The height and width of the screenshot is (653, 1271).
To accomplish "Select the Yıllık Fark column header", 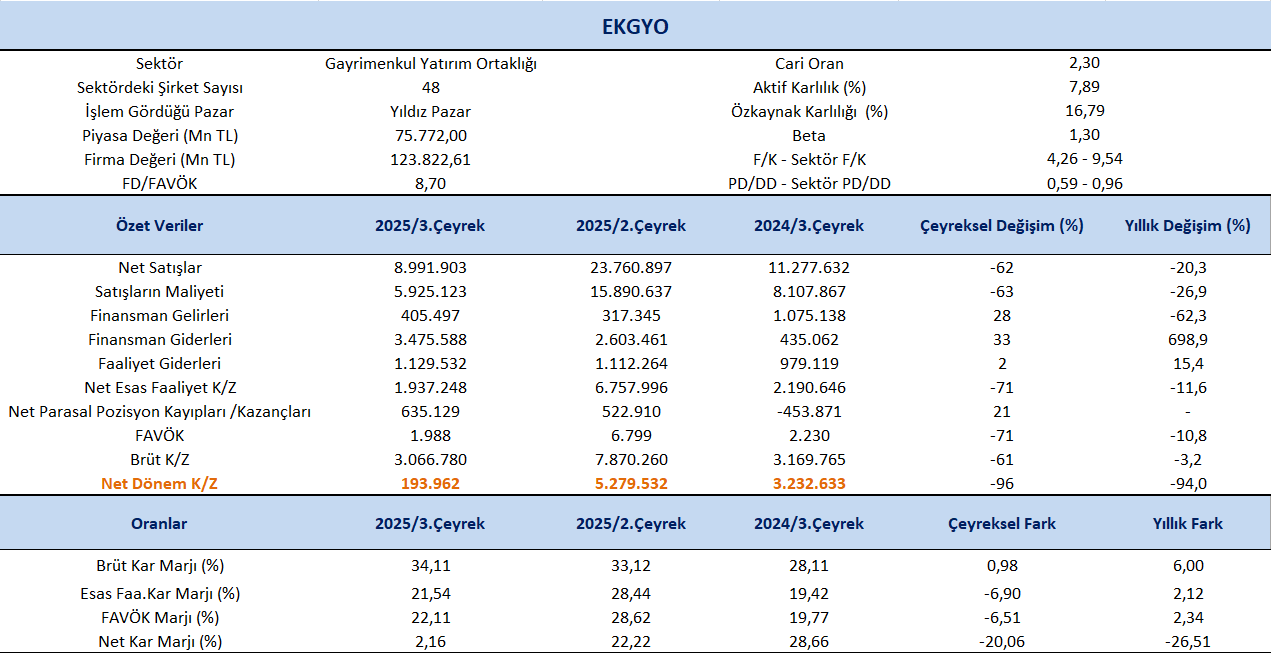I will tap(1187, 523).
